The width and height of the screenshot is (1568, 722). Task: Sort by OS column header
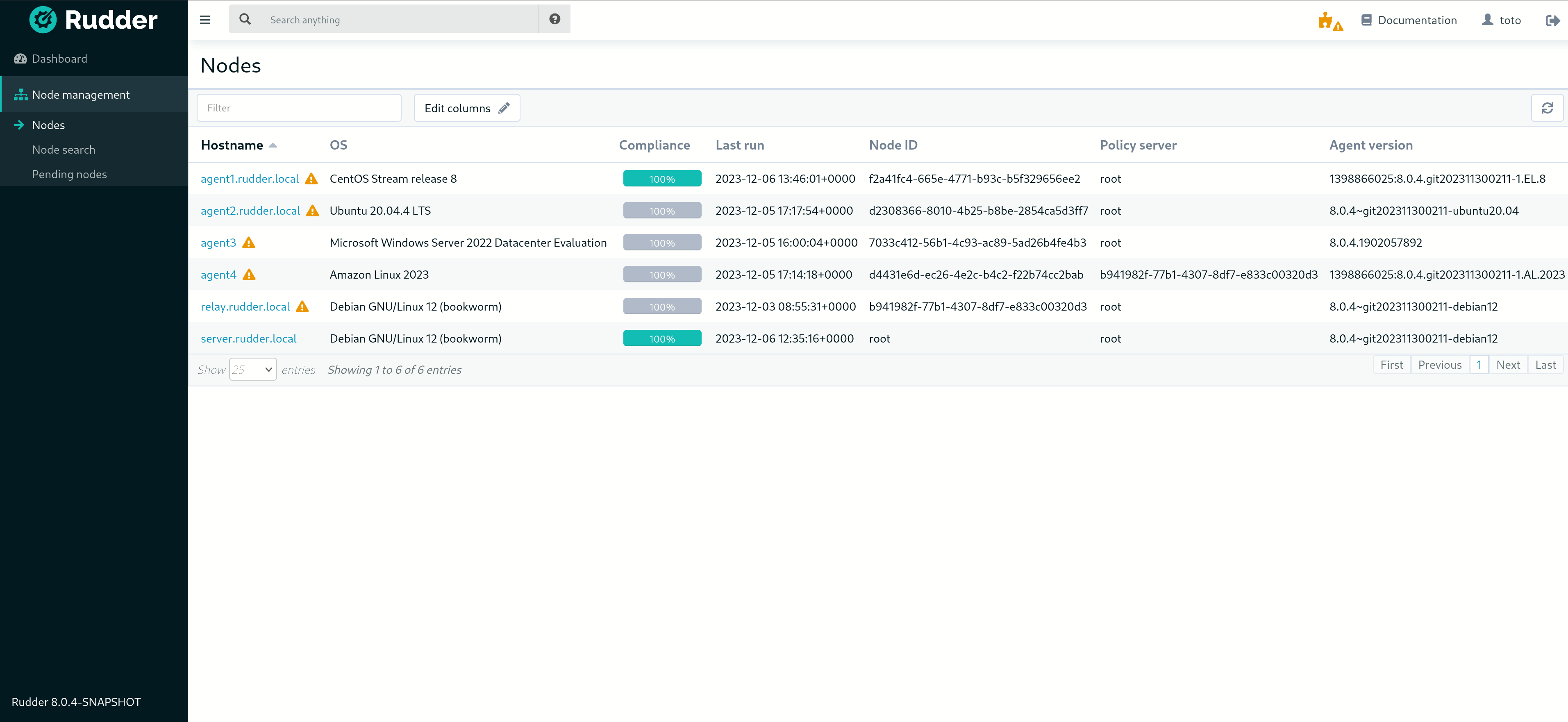click(339, 145)
